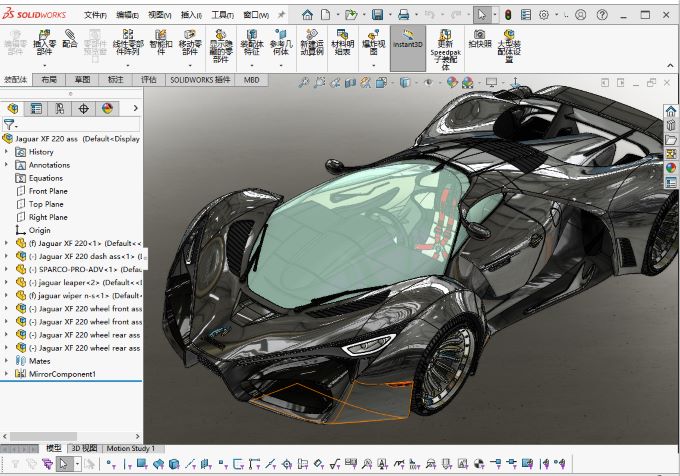Click tree filter funnel icon

coord(9,125)
